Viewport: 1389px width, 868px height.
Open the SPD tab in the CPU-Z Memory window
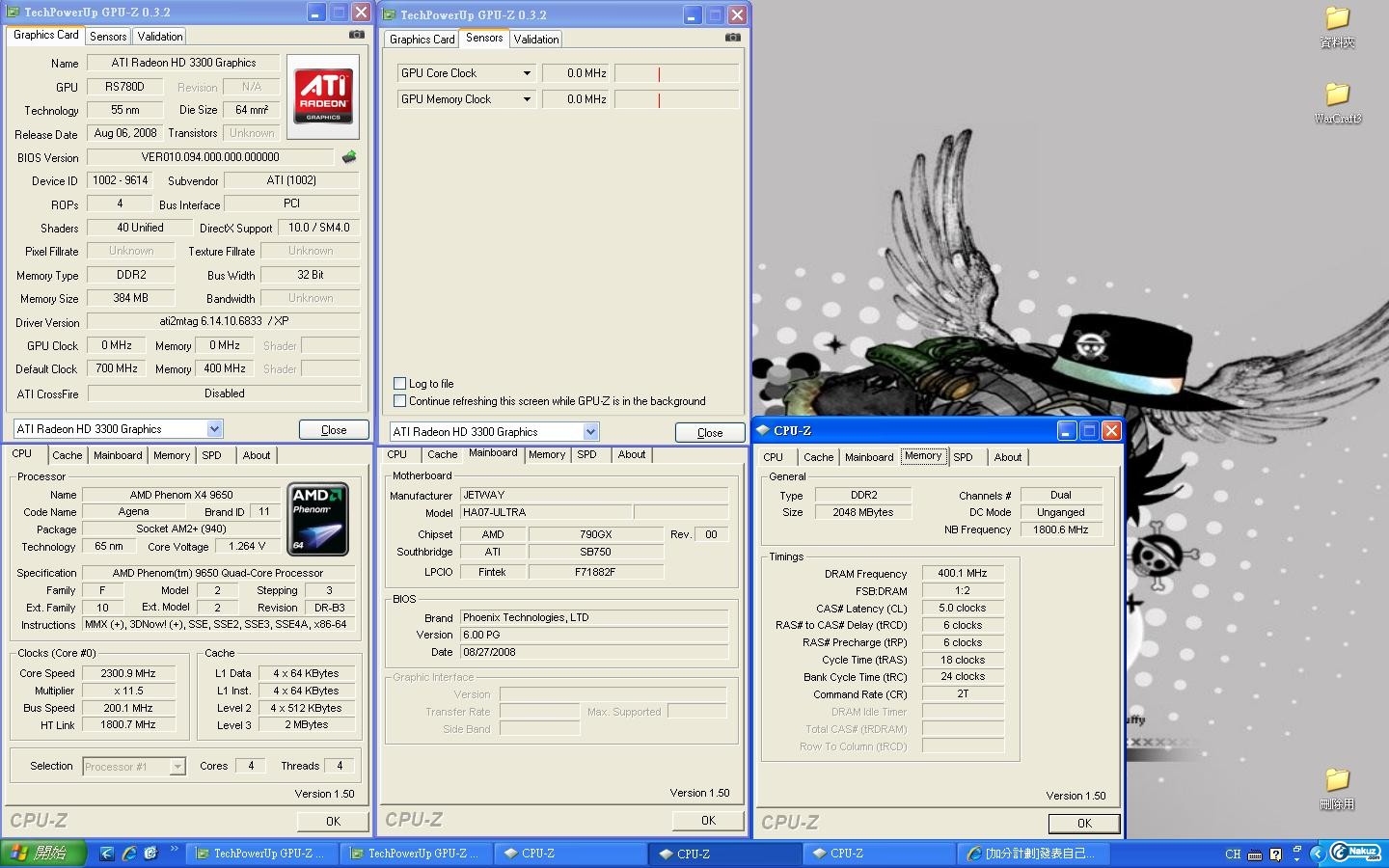963,457
